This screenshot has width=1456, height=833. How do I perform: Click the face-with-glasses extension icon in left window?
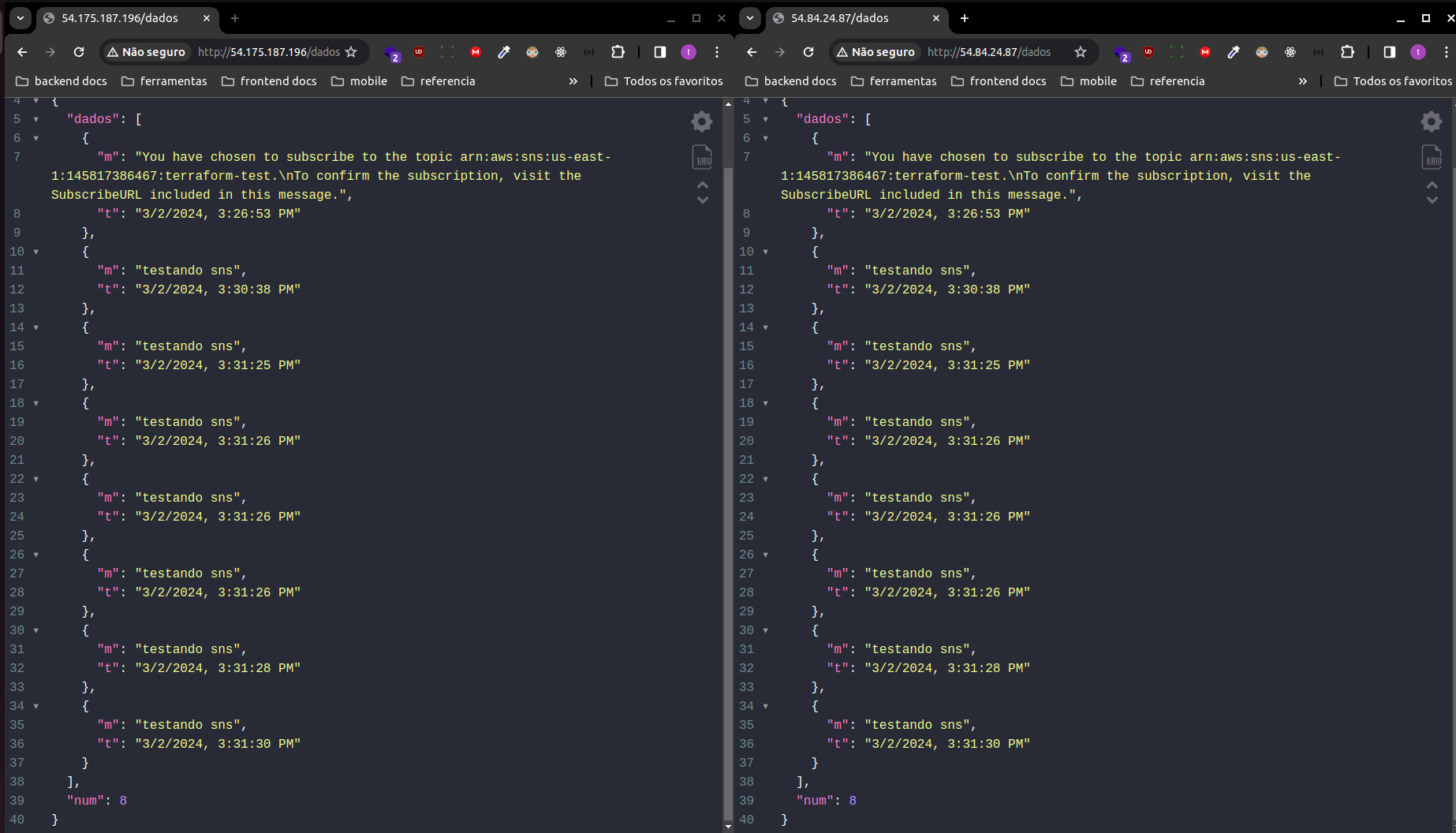(532, 52)
